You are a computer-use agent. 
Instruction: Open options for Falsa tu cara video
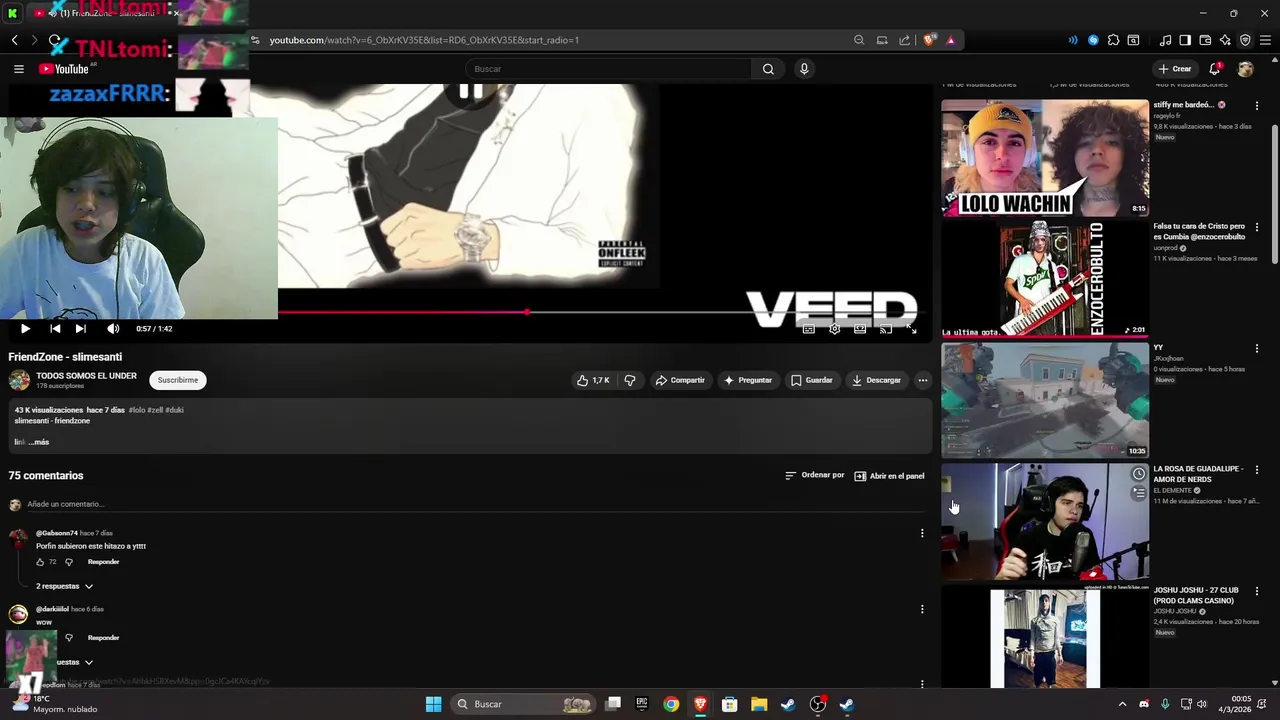point(1257,227)
